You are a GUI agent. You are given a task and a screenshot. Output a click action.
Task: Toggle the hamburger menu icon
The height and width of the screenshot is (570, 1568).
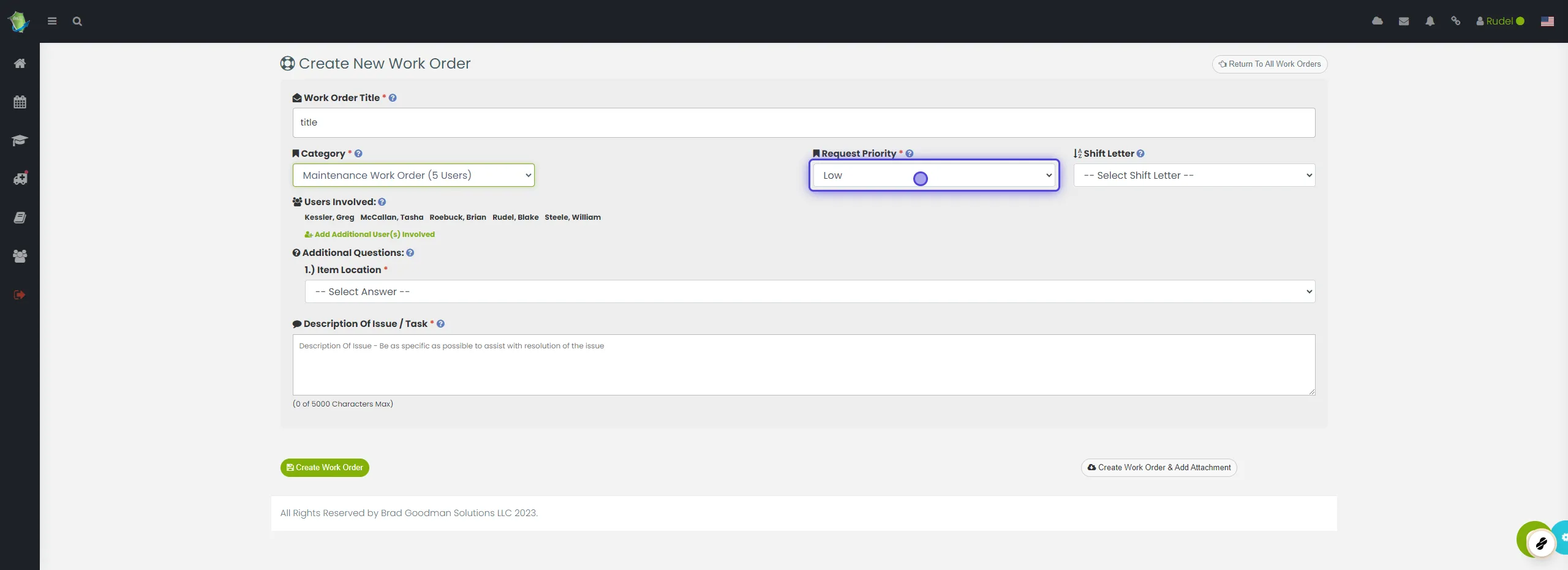pos(52,21)
